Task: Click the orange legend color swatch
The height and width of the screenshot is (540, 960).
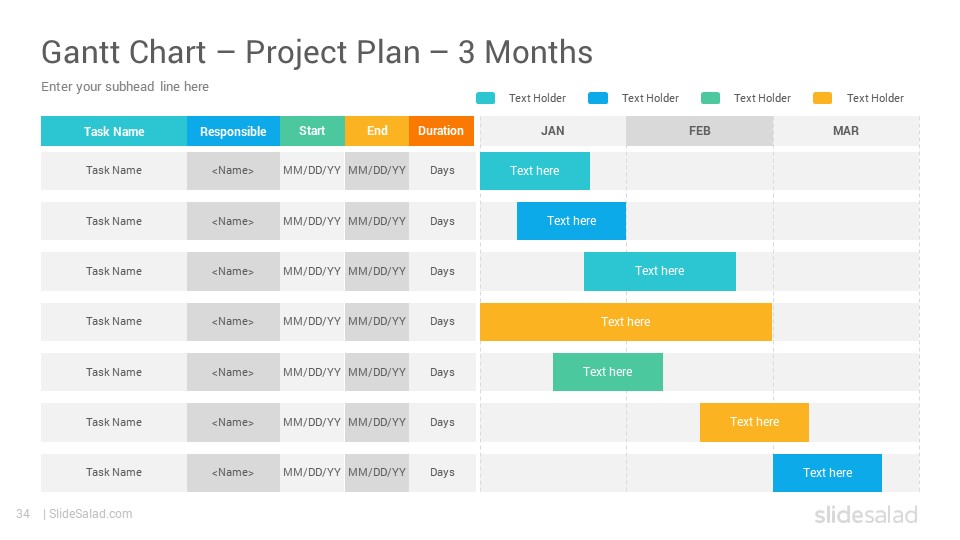Action: [x=822, y=98]
